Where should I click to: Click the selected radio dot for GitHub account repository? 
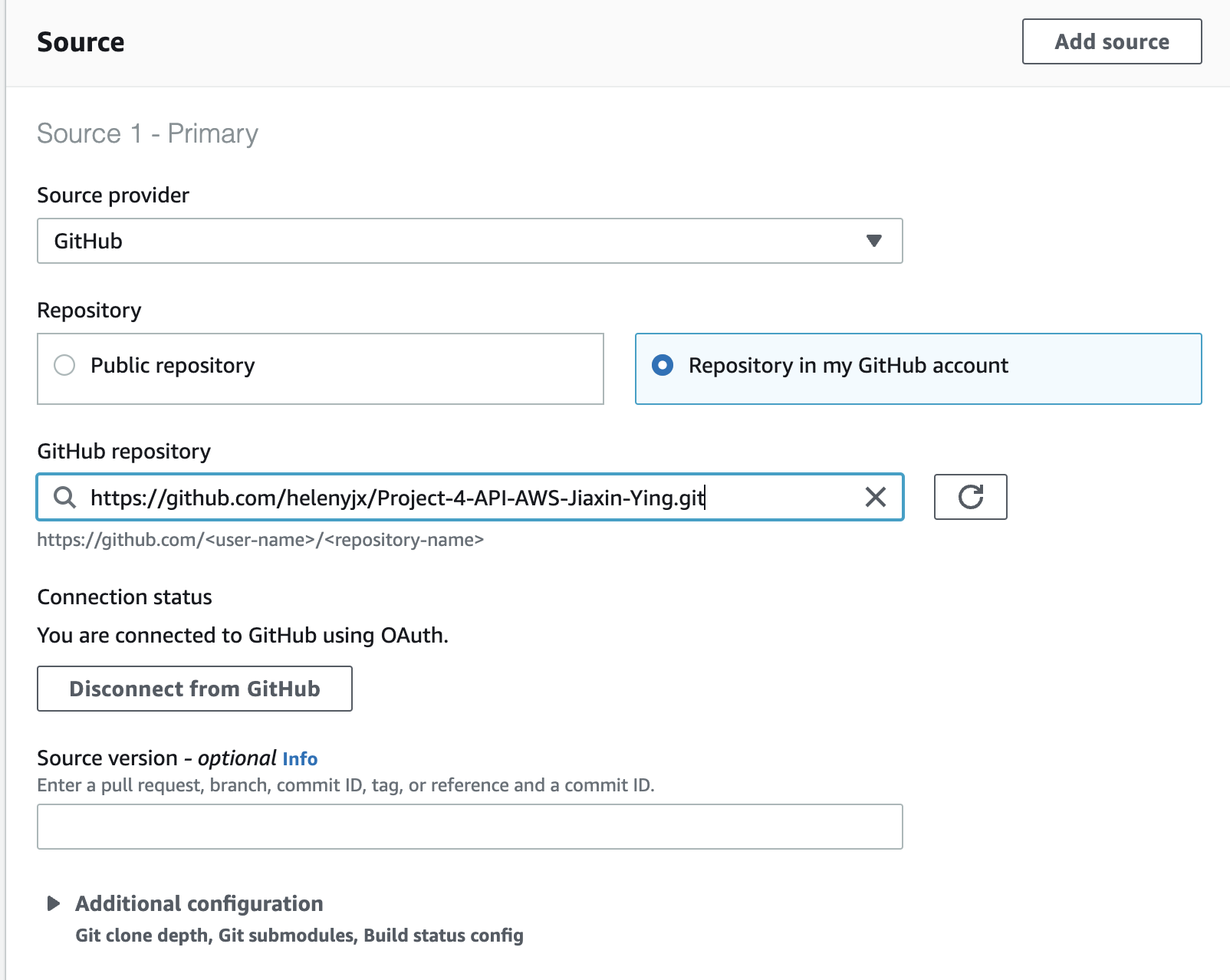(x=664, y=366)
